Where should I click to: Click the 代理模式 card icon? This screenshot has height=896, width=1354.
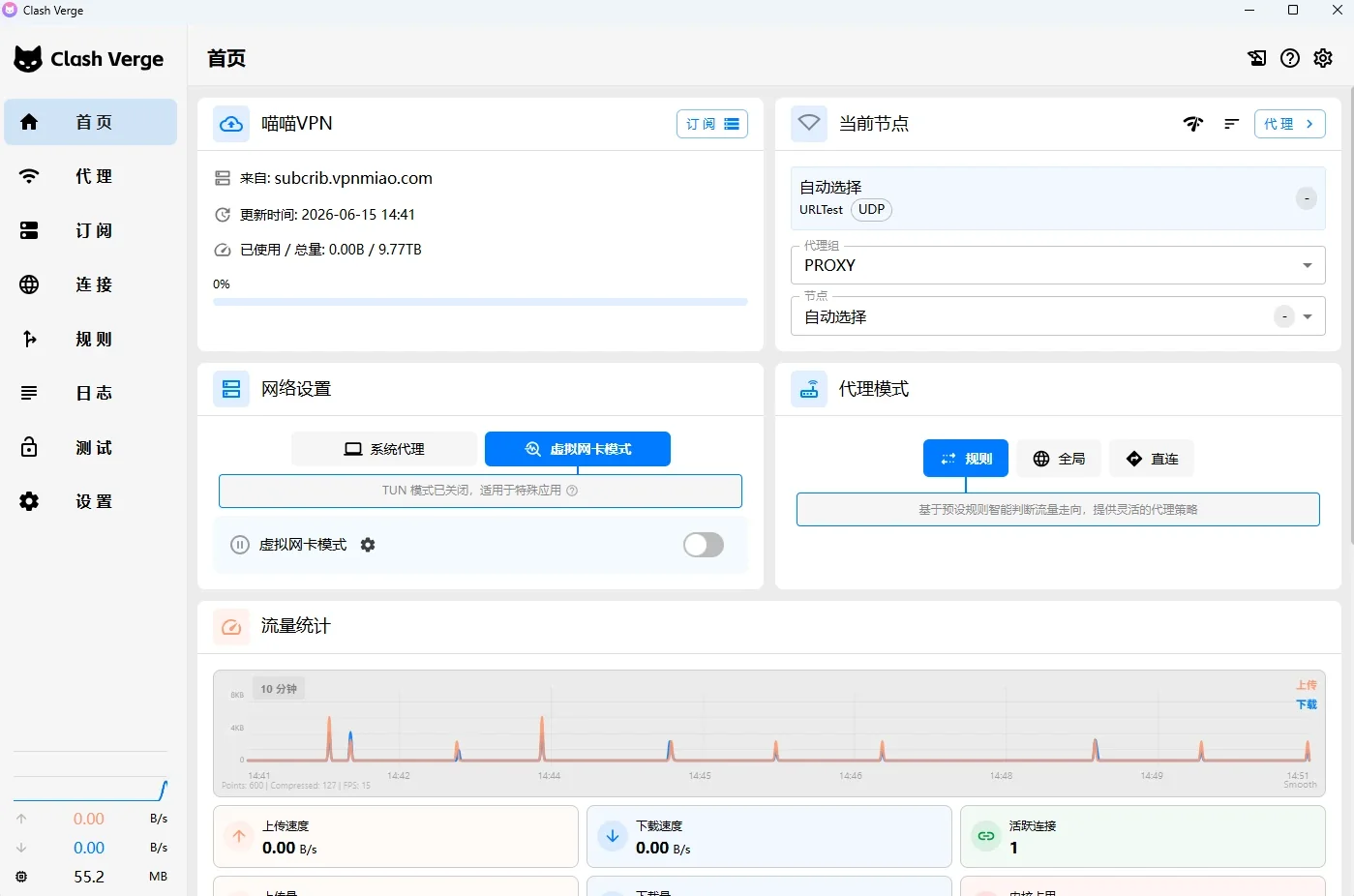[809, 389]
